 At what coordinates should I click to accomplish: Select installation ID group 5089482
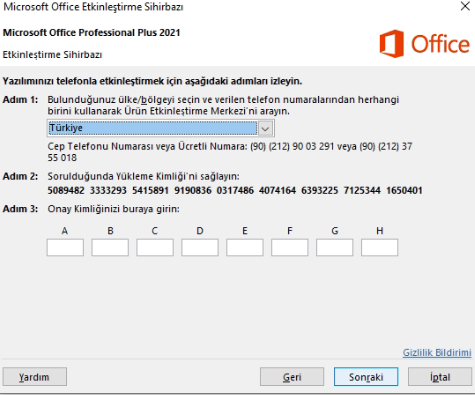pyautogui.click(x=66, y=191)
